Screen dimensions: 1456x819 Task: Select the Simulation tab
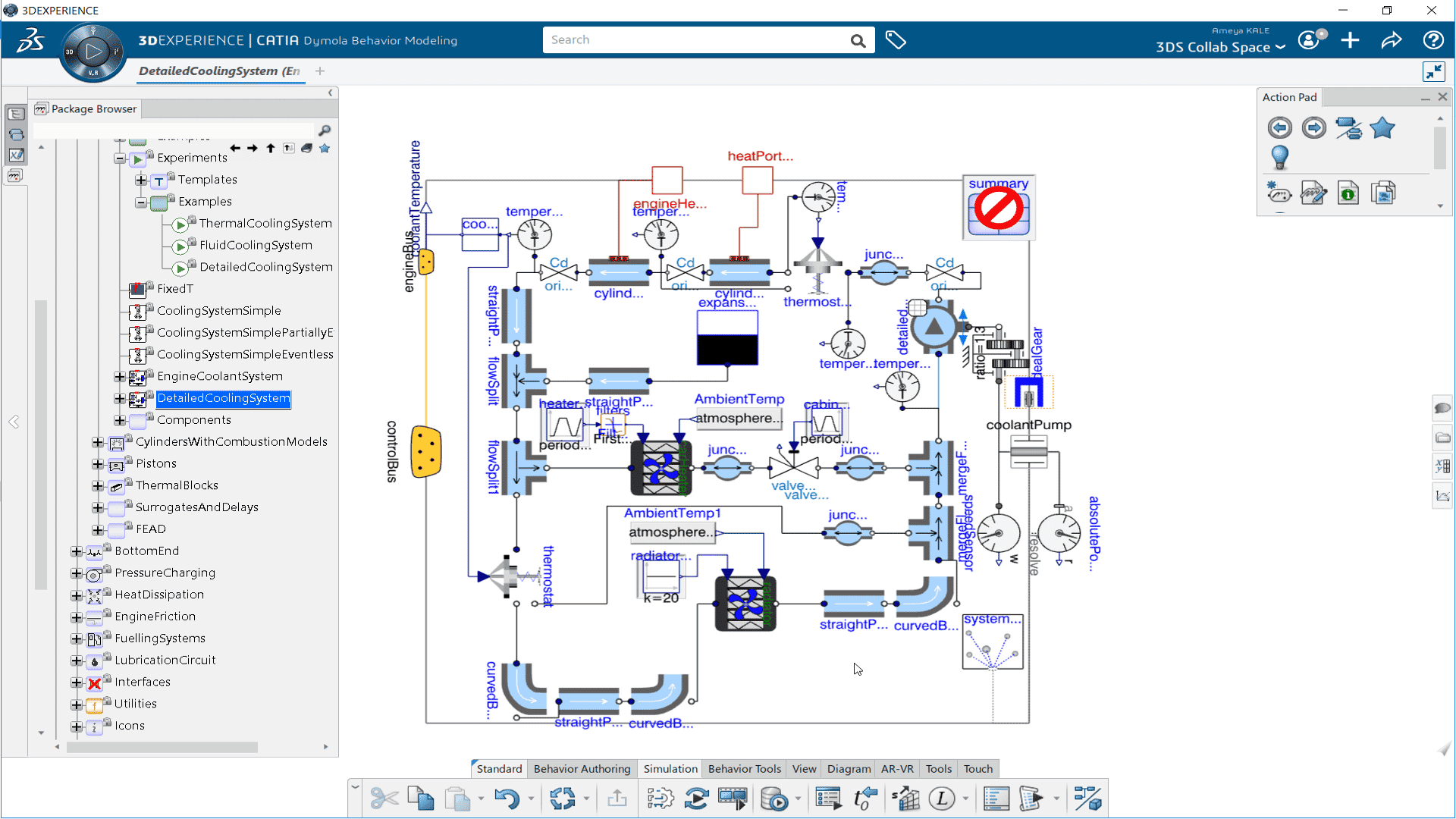670,768
